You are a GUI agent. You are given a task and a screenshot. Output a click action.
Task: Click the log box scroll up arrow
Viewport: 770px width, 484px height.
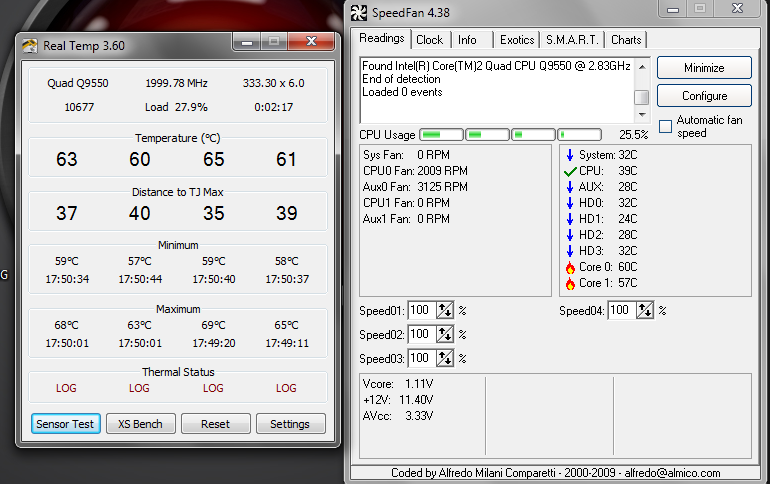642,66
